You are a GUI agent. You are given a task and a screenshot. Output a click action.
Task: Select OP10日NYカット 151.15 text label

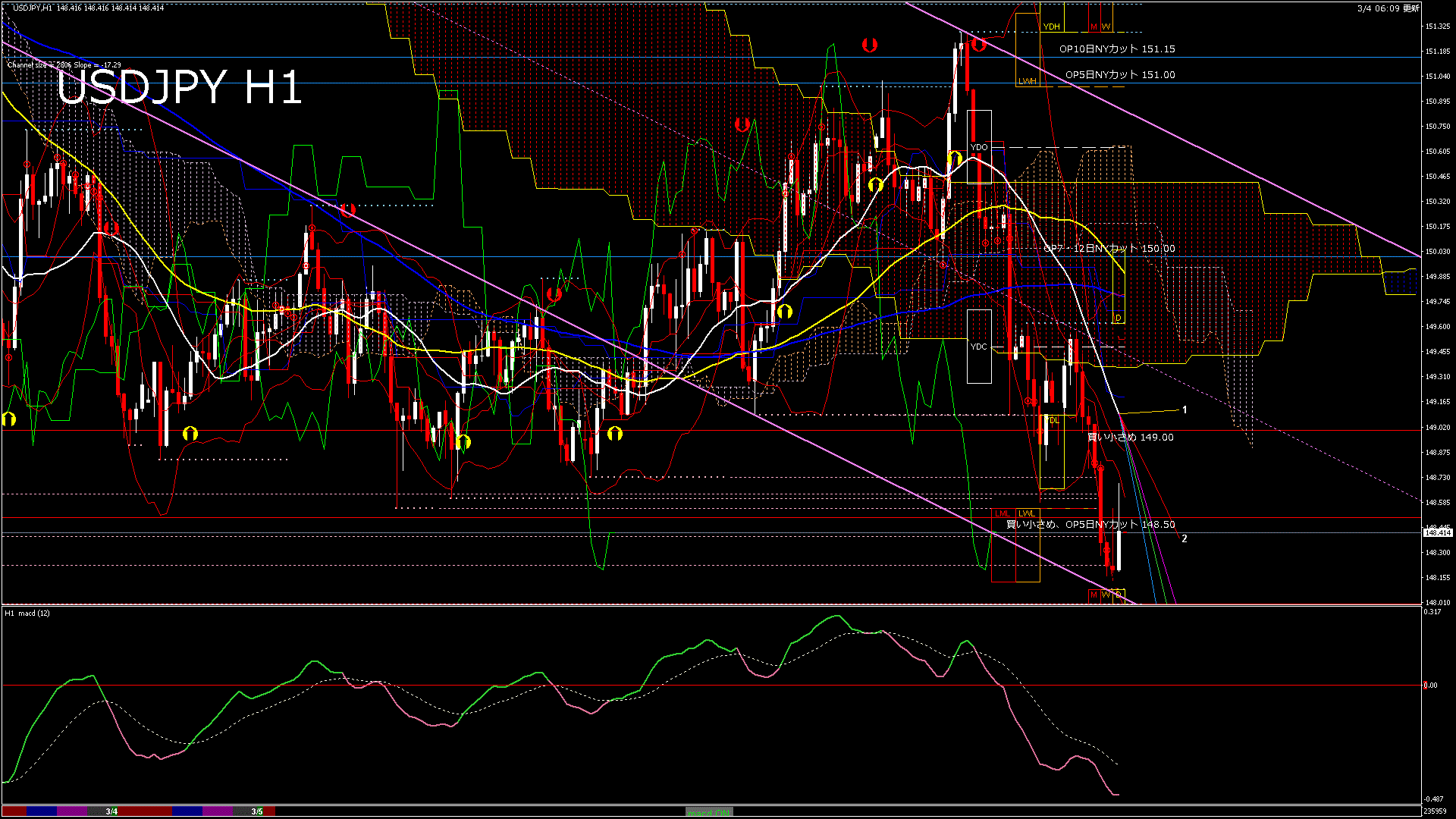click(x=1117, y=49)
